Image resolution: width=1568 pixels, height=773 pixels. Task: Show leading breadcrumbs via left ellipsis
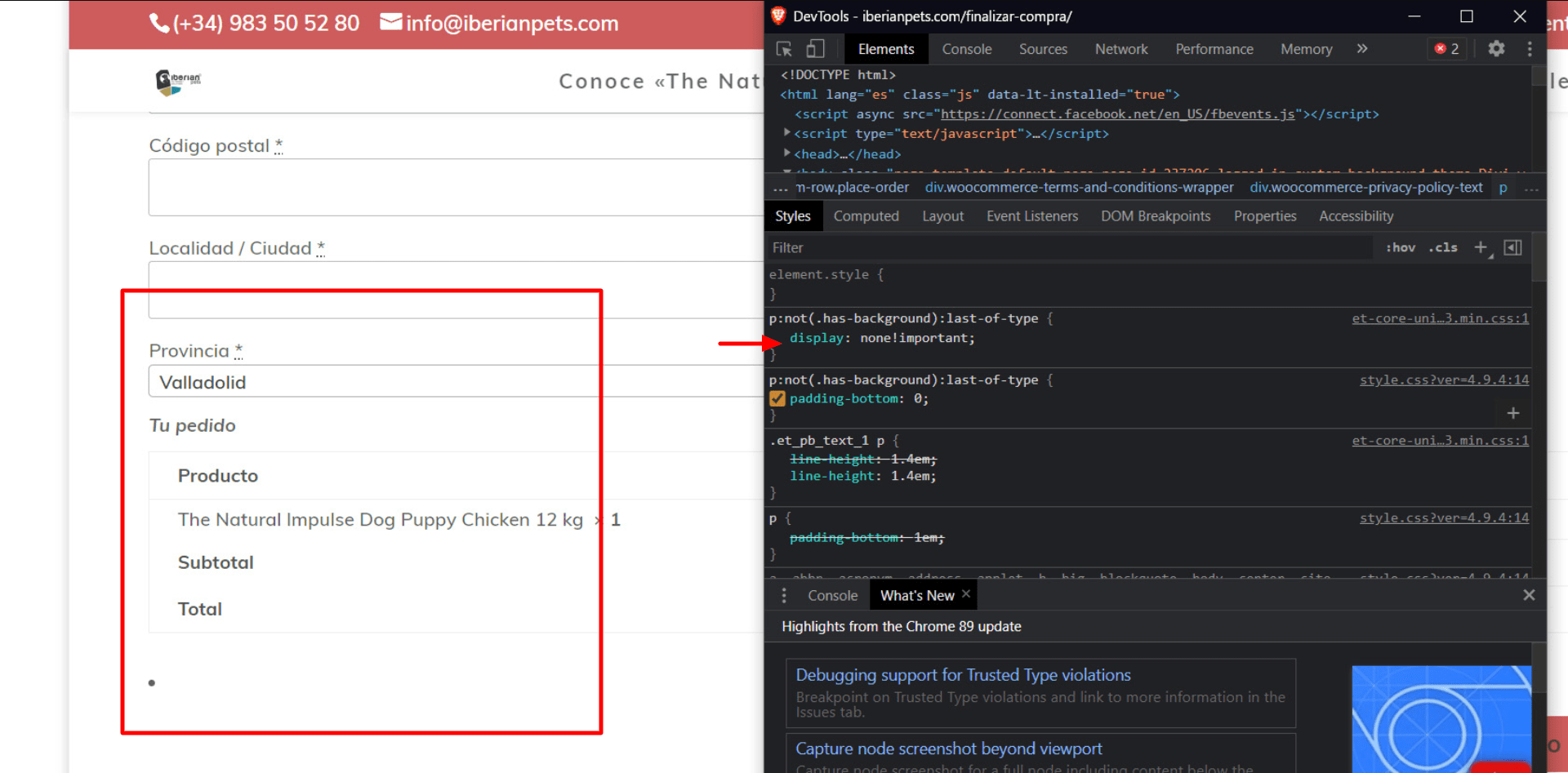(x=781, y=189)
